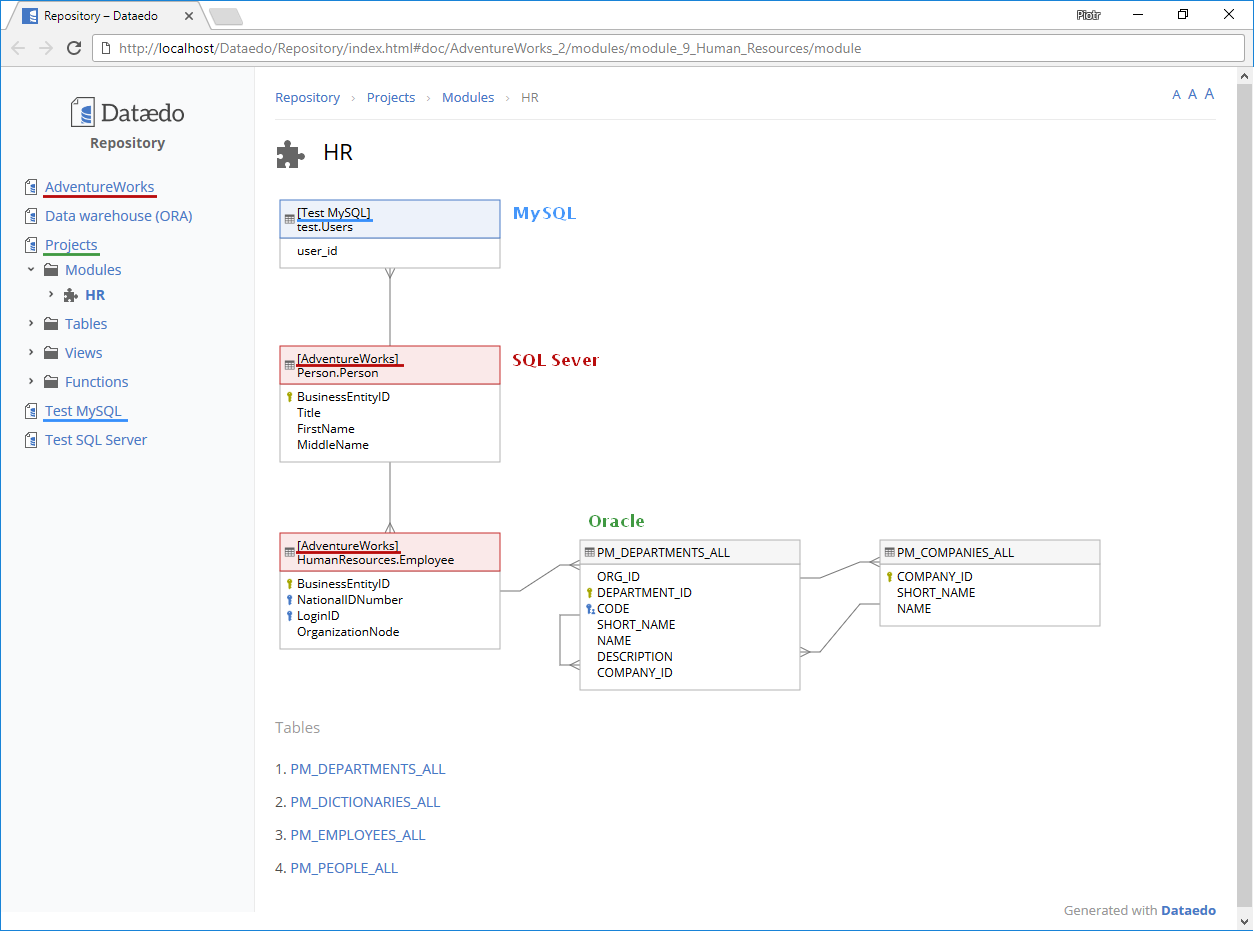Click the Test SQL Server document icon

[x=31, y=440]
